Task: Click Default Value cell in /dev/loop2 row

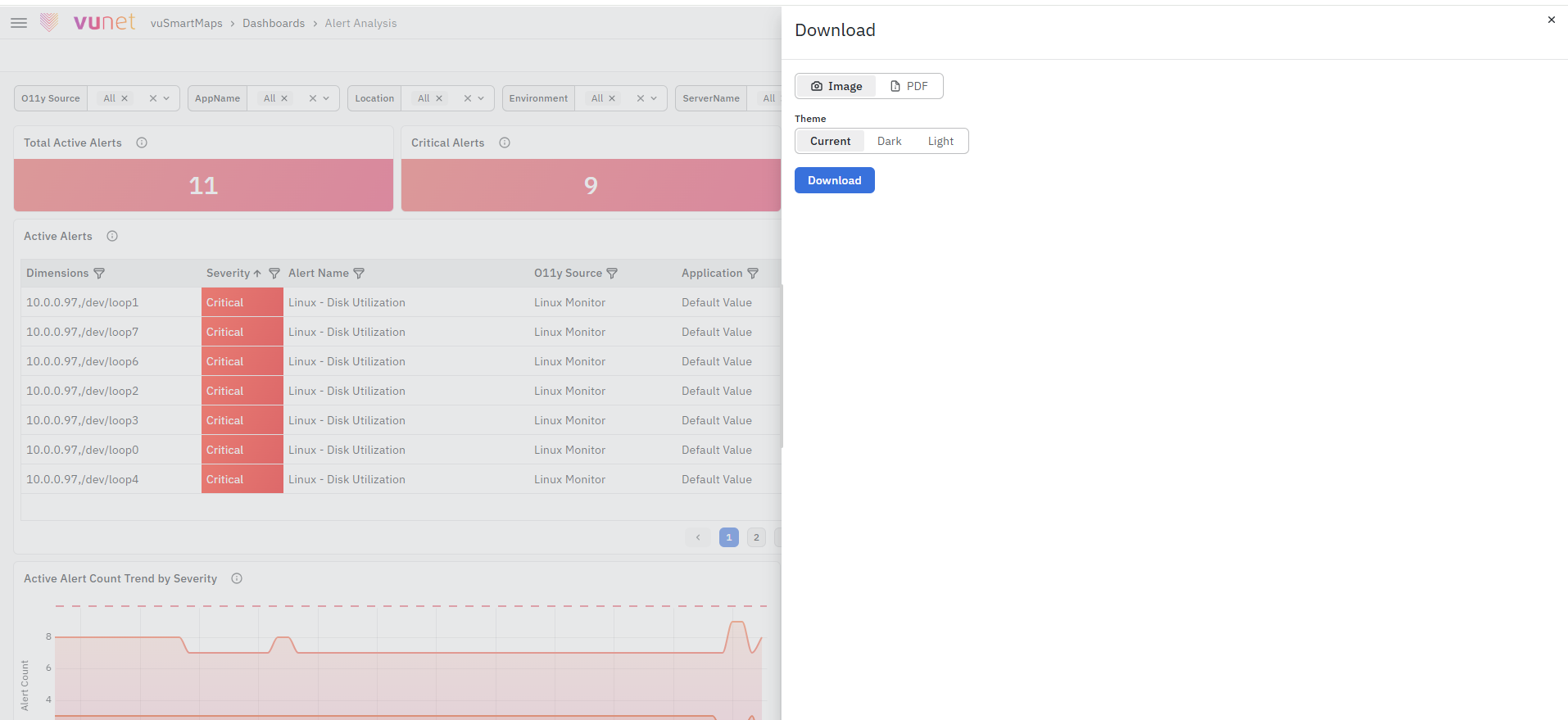Action: [717, 391]
